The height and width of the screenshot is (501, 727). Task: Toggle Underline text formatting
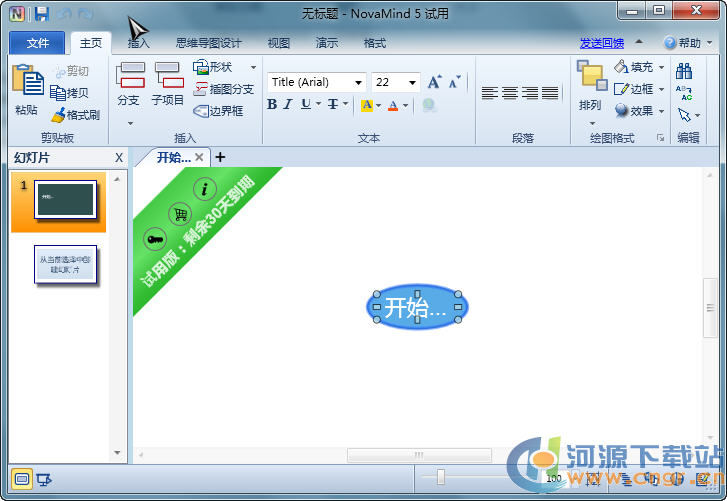point(306,104)
